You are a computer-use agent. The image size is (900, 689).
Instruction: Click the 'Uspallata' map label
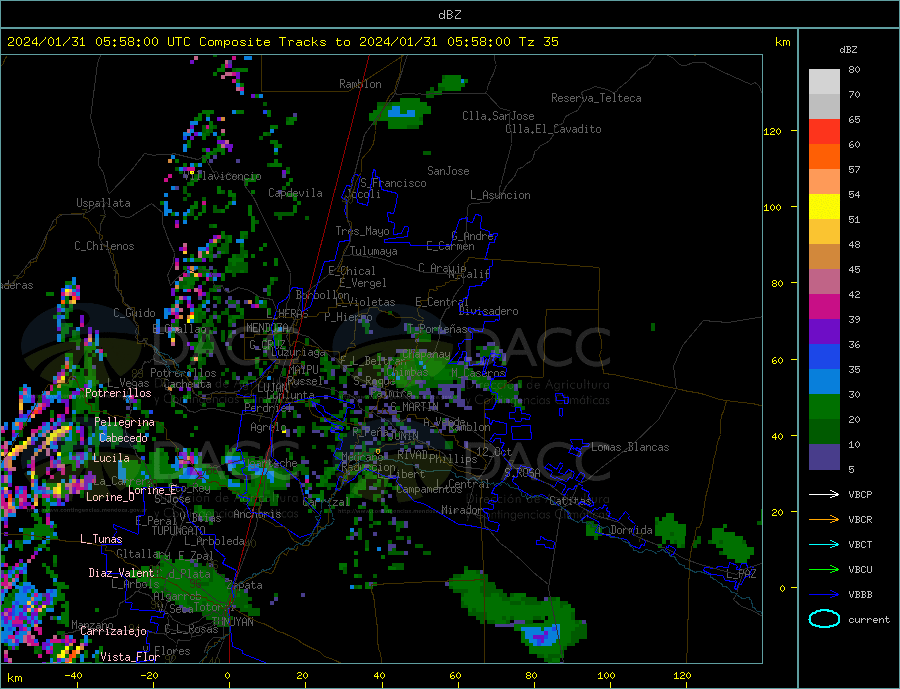[103, 203]
